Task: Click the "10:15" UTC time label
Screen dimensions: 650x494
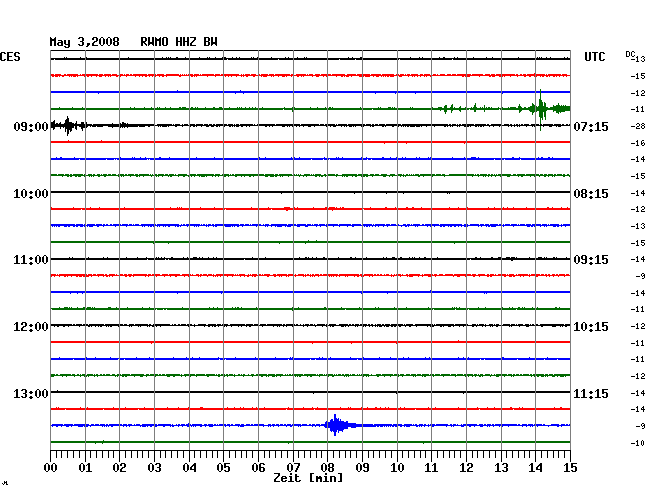Action: click(x=591, y=327)
